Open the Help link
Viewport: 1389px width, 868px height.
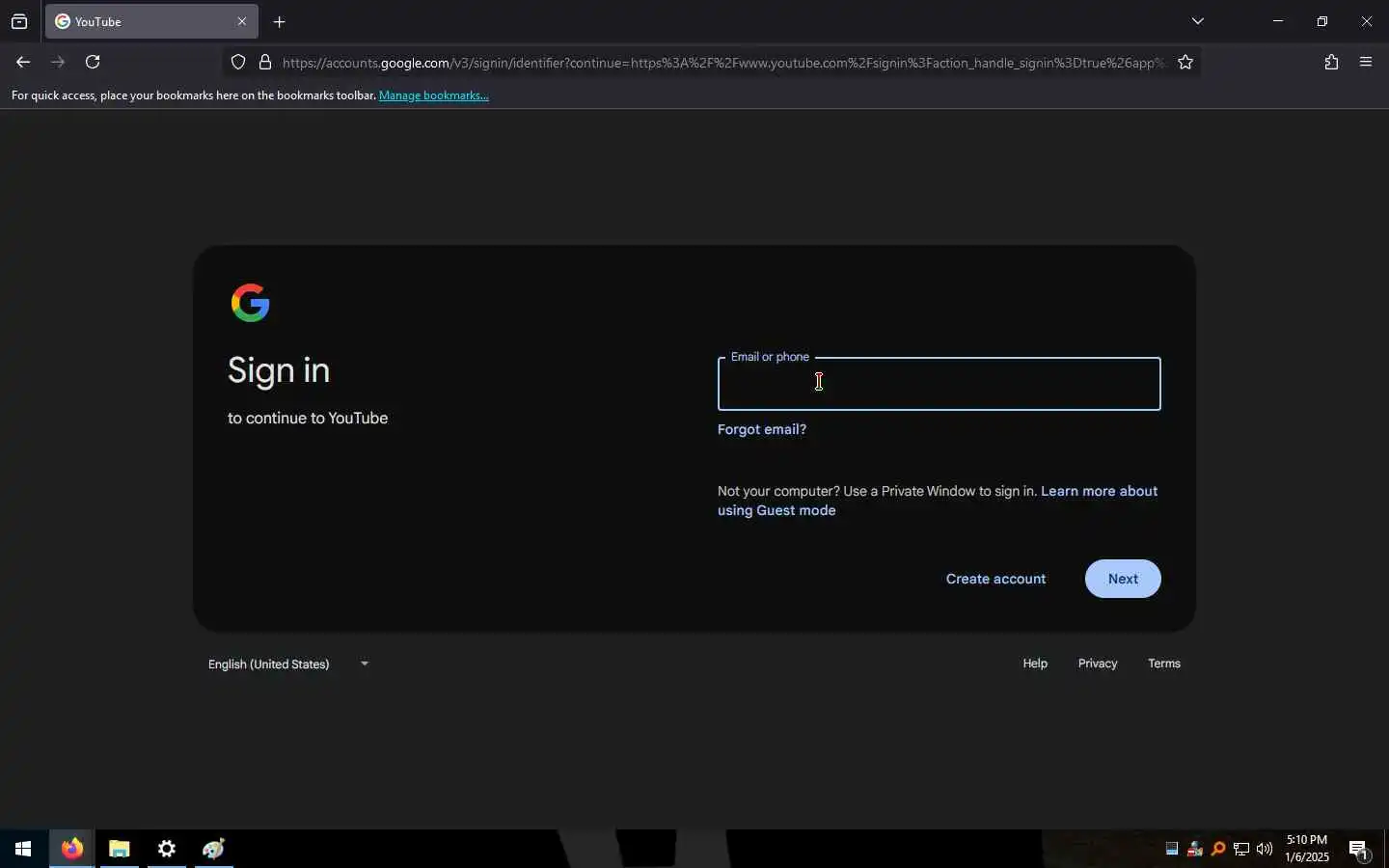(x=1035, y=664)
